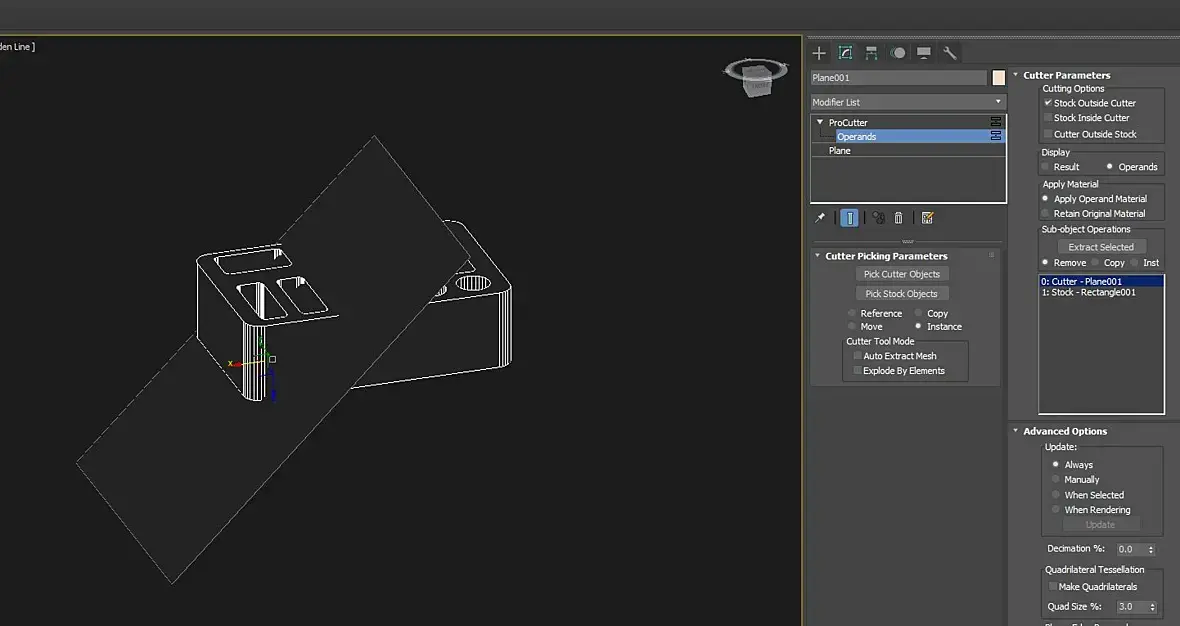This screenshot has height=626, width=1180.
Task: Open the Create panel tab
Action: click(x=819, y=53)
